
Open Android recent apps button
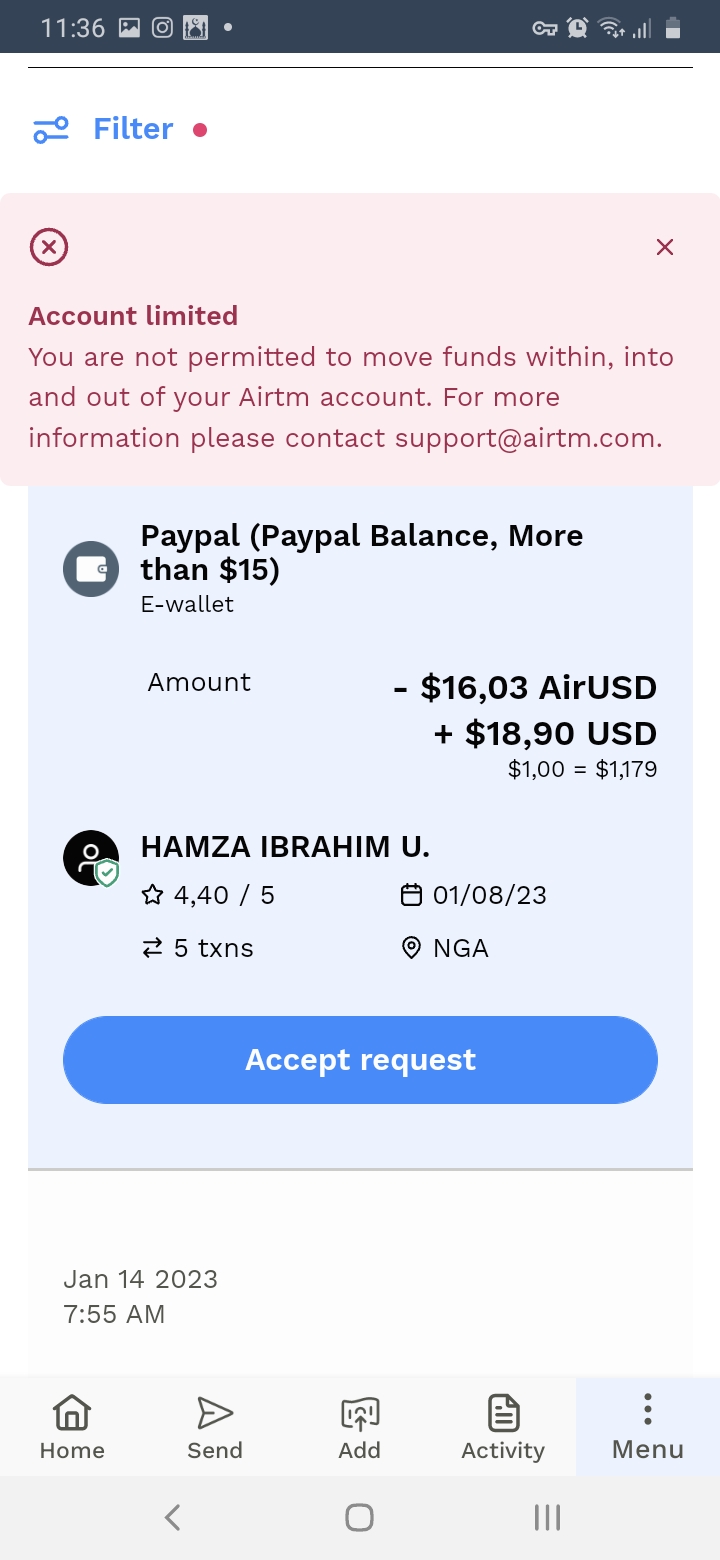click(547, 1518)
